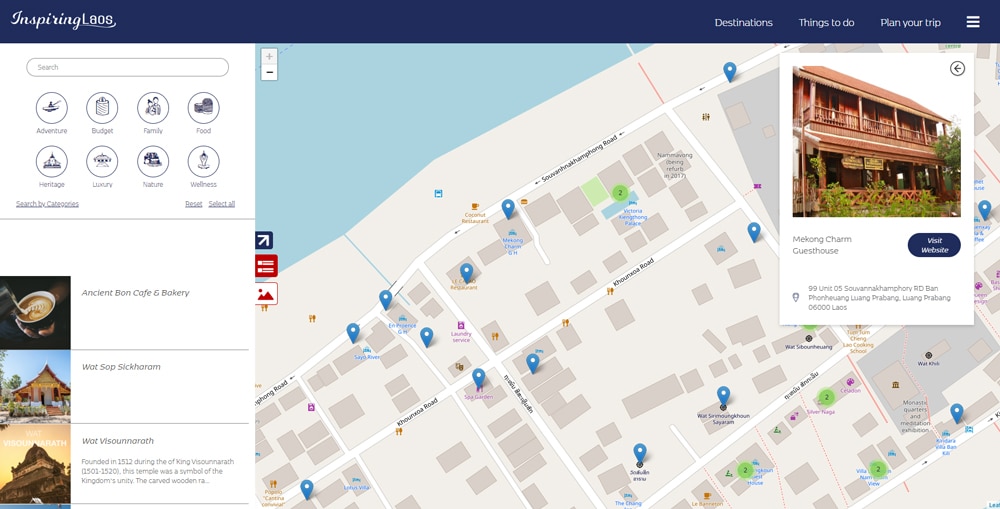Click the map pin near Kiridara Villa Ban Khili
The width and height of the screenshot is (1000, 509).
click(x=957, y=413)
